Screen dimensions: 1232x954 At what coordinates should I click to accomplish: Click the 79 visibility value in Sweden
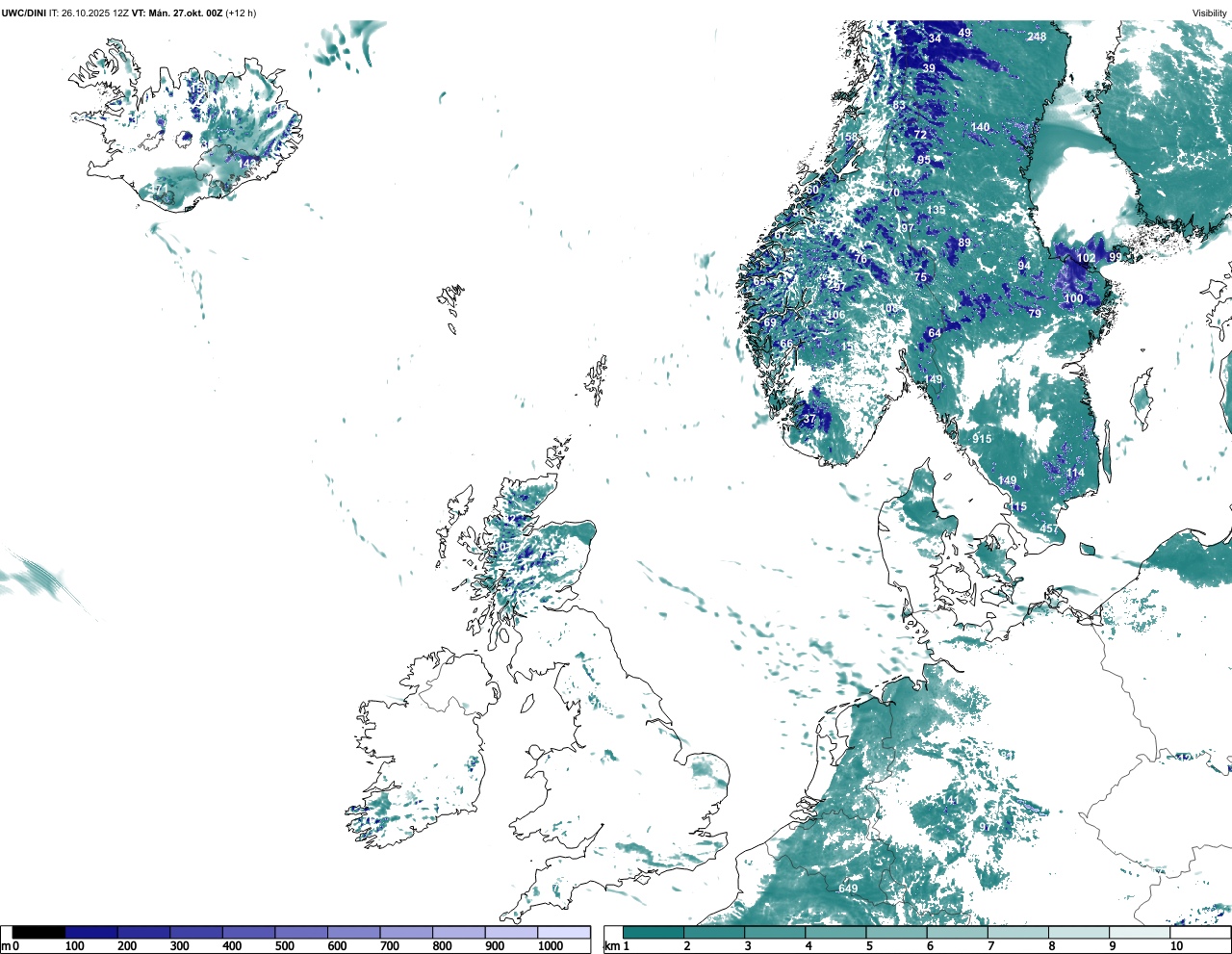(x=1035, y=314)
